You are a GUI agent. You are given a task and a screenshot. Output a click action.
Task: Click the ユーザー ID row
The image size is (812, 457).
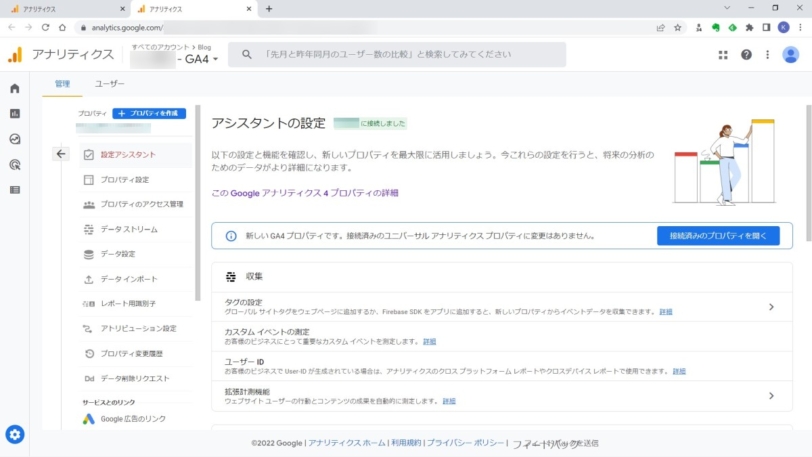[502, 366]
